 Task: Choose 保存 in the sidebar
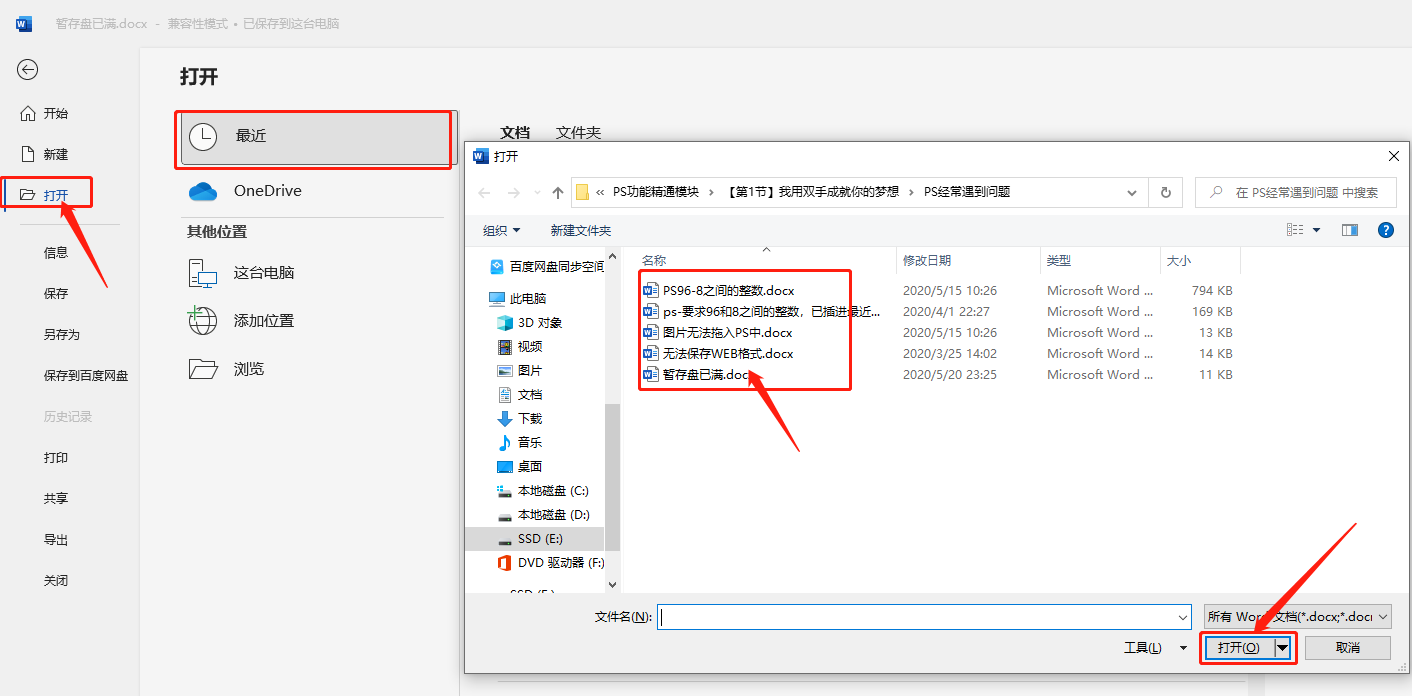point(56,294)
